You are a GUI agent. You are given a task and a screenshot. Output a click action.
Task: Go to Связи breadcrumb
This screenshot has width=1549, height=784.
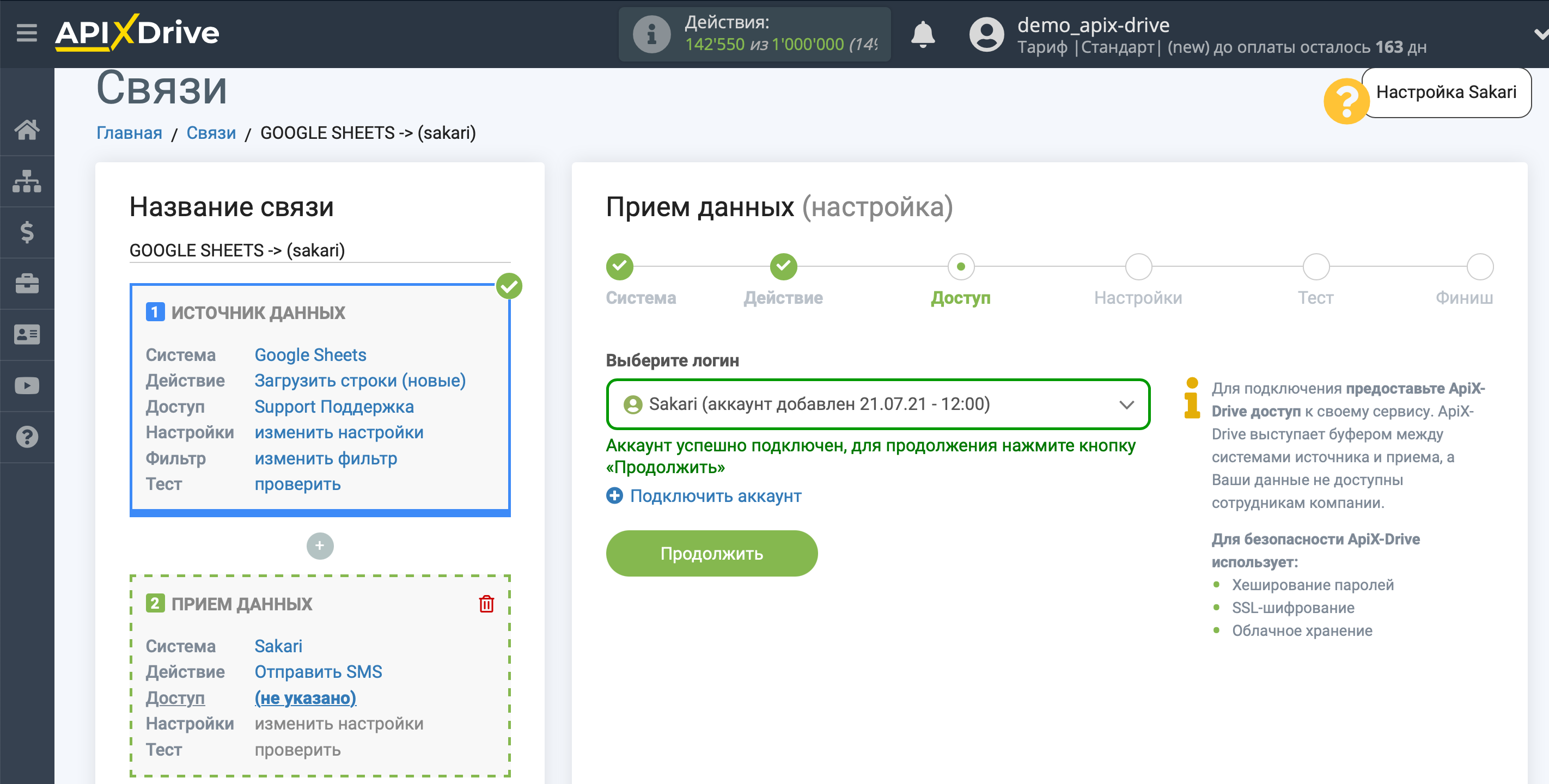point(211,132)
